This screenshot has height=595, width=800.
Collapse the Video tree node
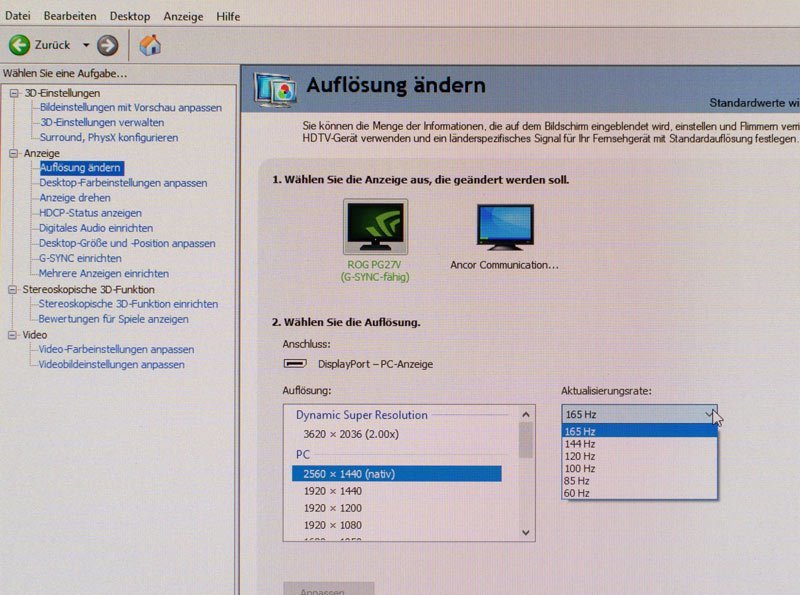12,335
